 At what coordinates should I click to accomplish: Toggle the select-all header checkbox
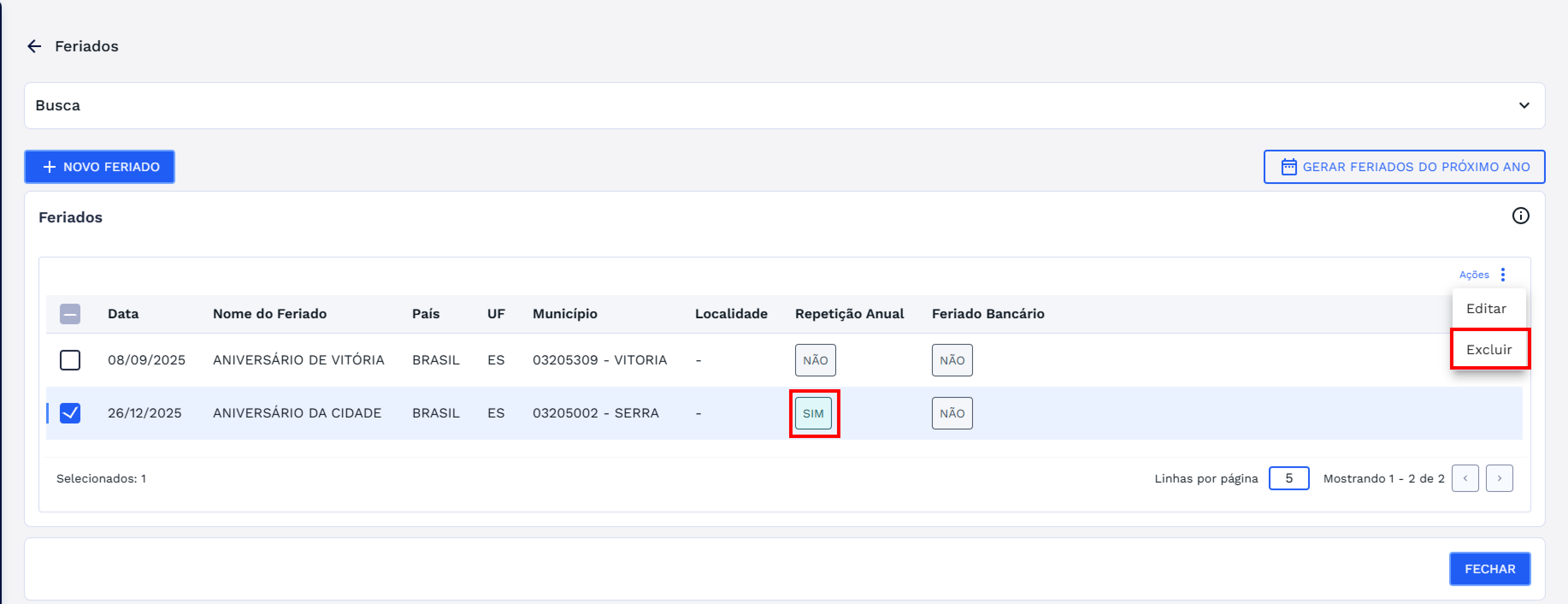tap(70, 314)
